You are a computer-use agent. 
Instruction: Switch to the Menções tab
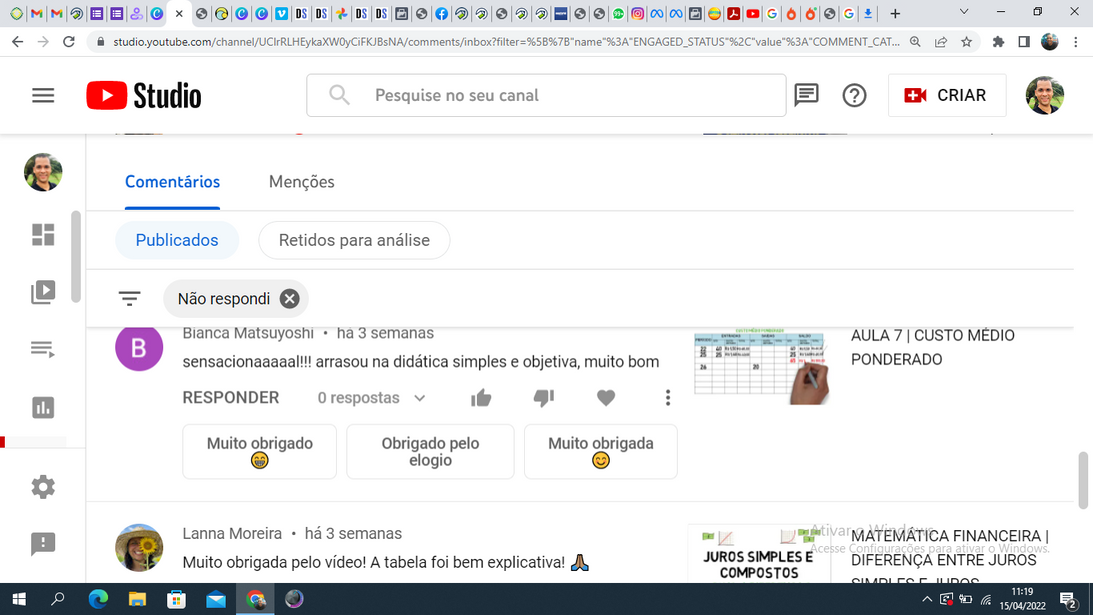301,182
